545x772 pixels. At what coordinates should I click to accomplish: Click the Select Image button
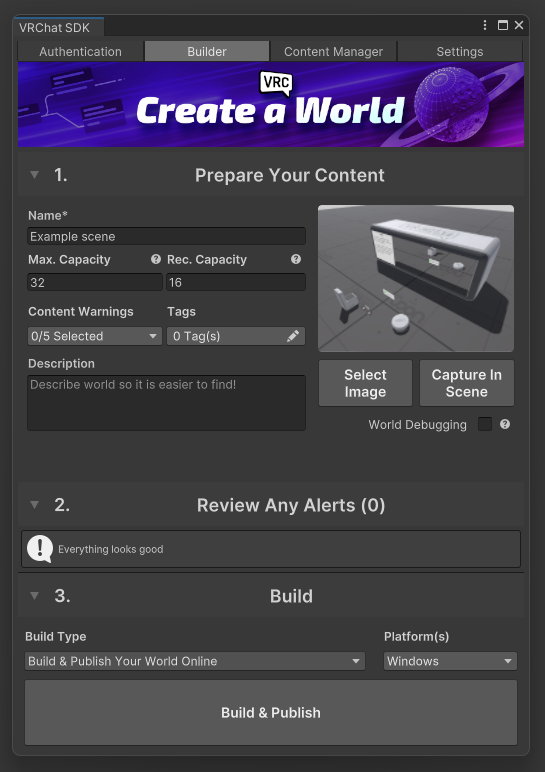point(365,383)
